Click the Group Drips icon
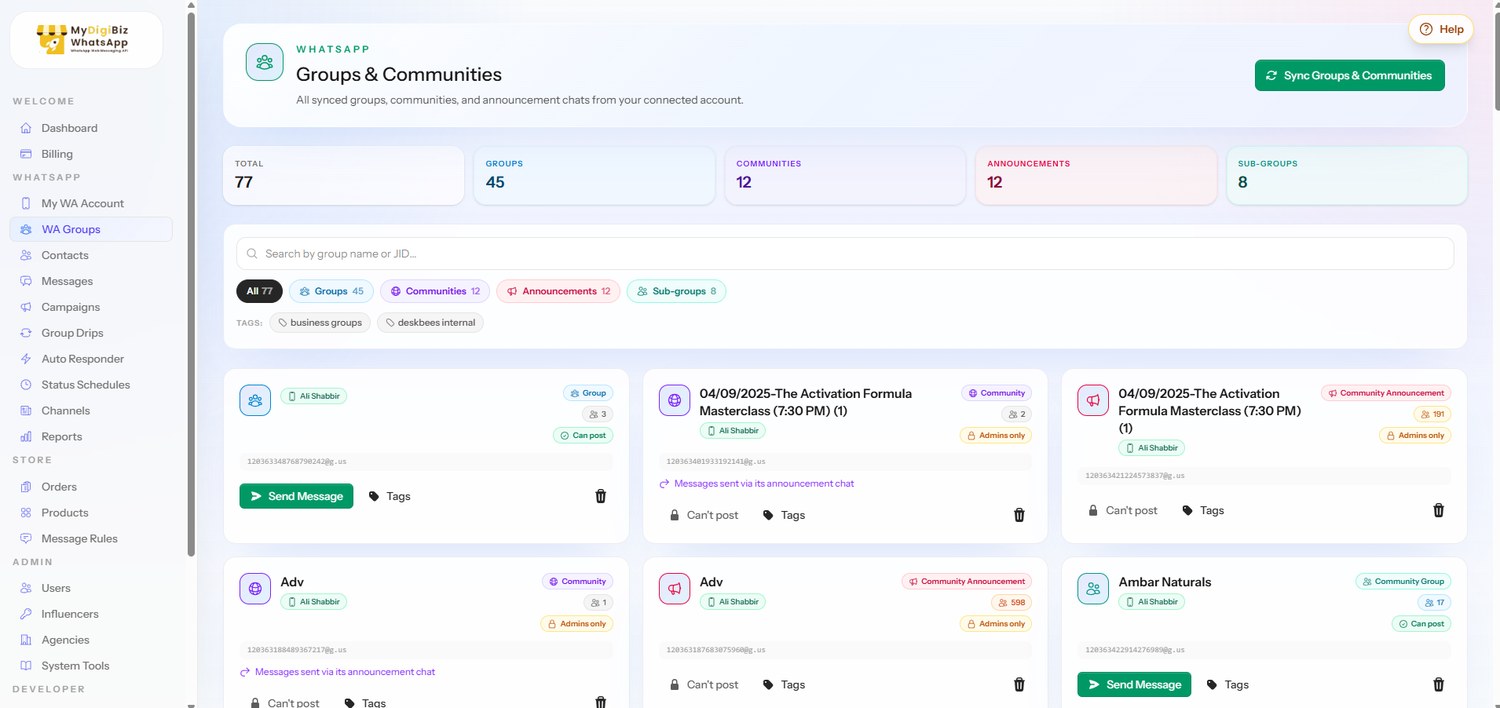This screenshot has width=1500, height=708. [26, 333]
